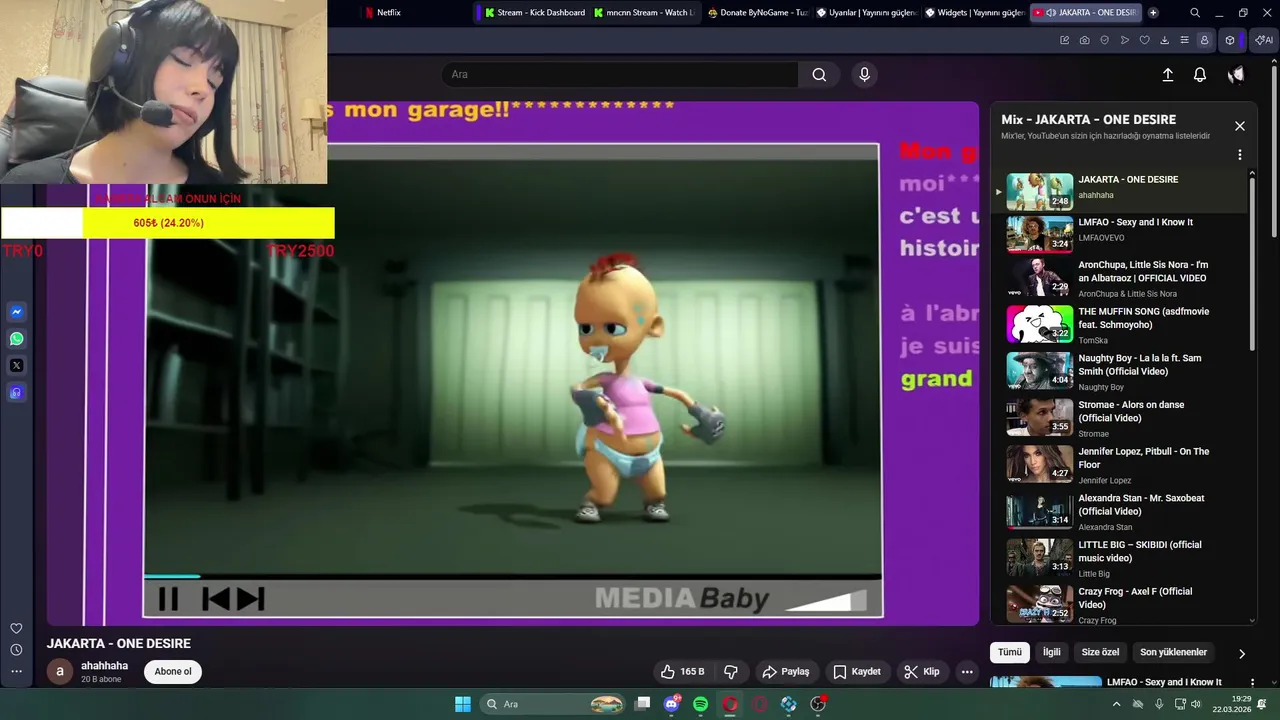Open the browser tab search magnifier
Screen dimensions: 1280x720
[1195, 13]
